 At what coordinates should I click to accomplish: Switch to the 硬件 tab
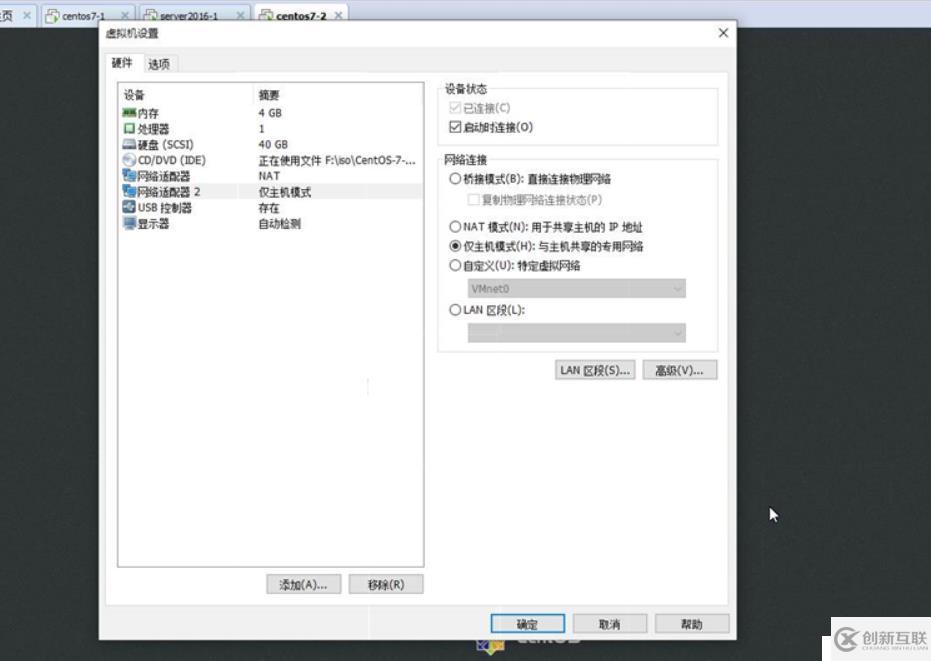[x=122, y=63]
